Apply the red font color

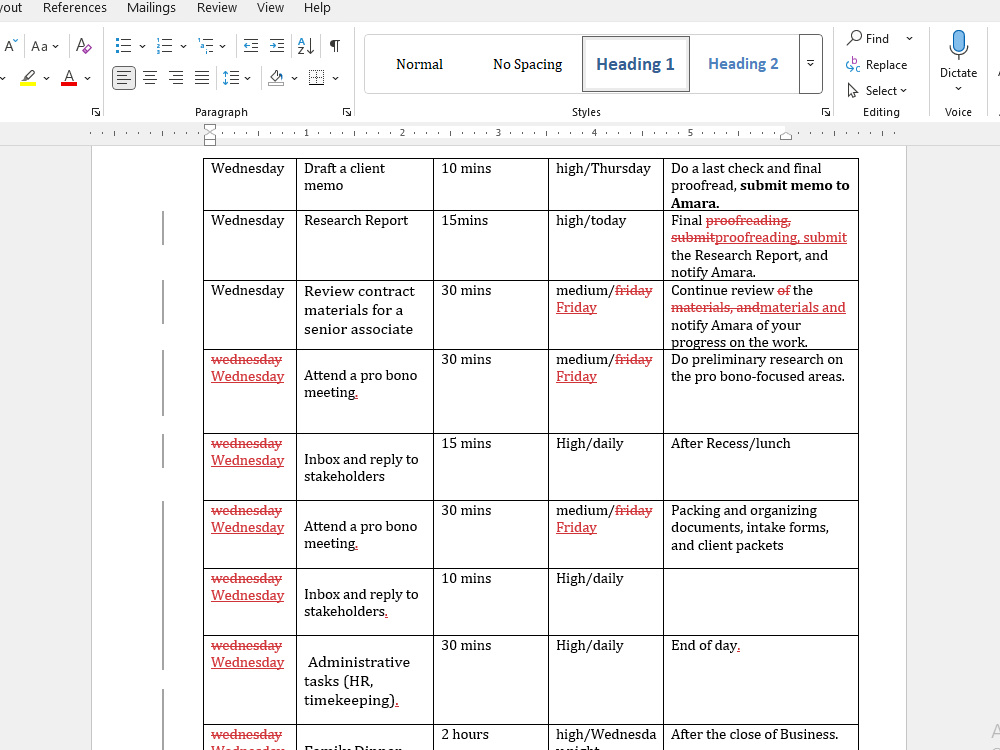(69, 78)
